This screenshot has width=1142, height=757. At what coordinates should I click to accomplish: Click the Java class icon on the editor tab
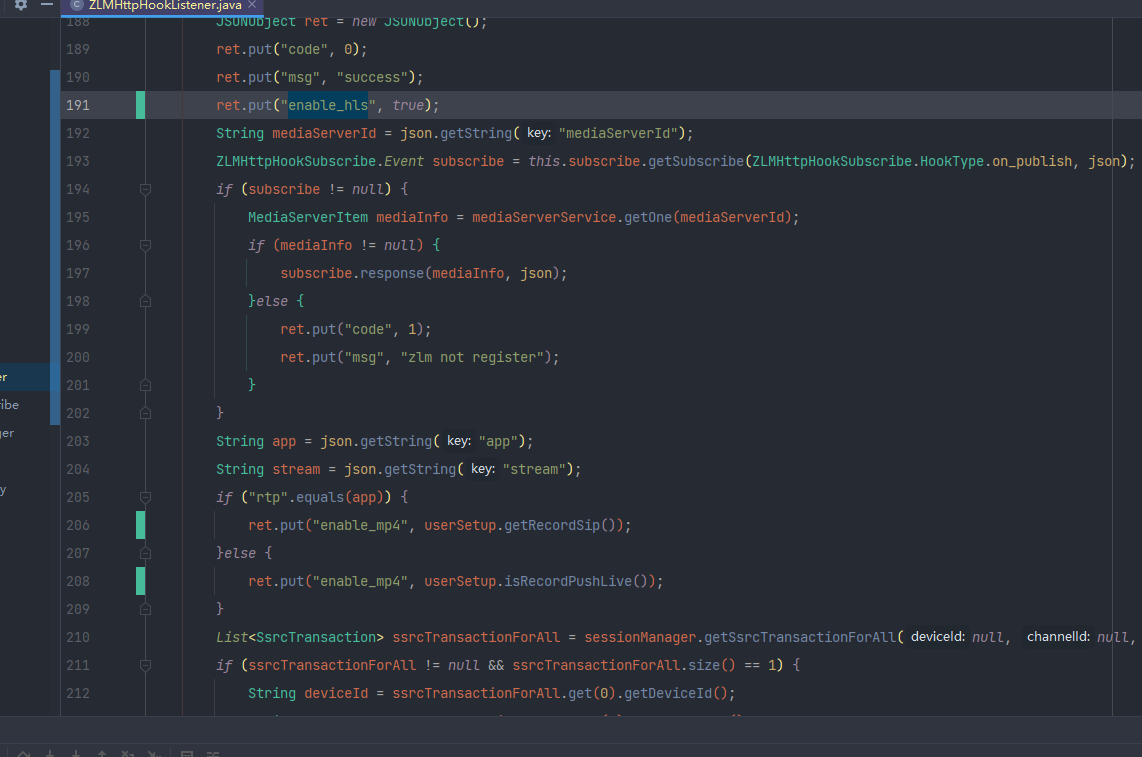pos(75,5)
